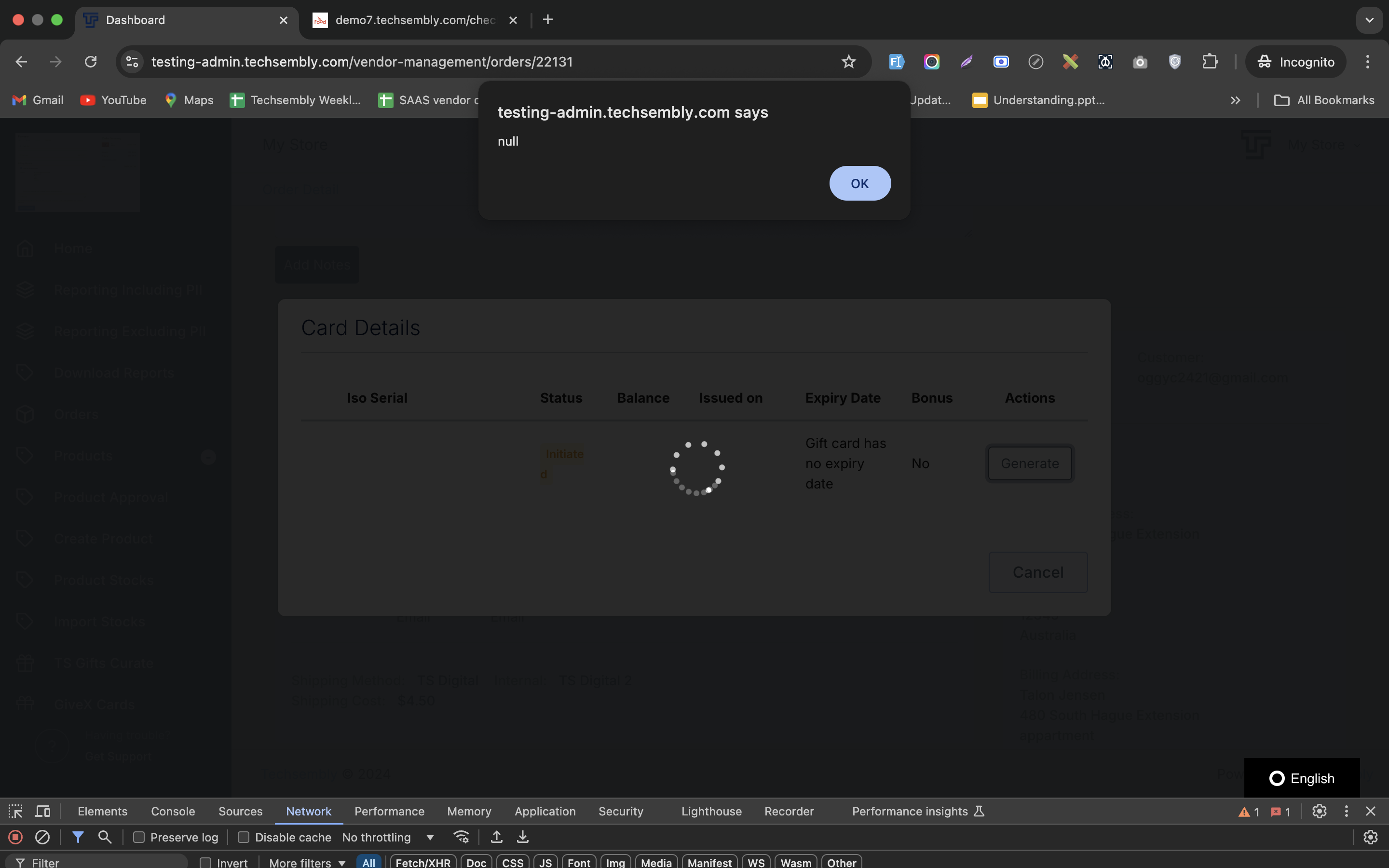This screenshot has width=1389, height=868.
Task: Open DevTools settings gear
Action: point(1319,811)
